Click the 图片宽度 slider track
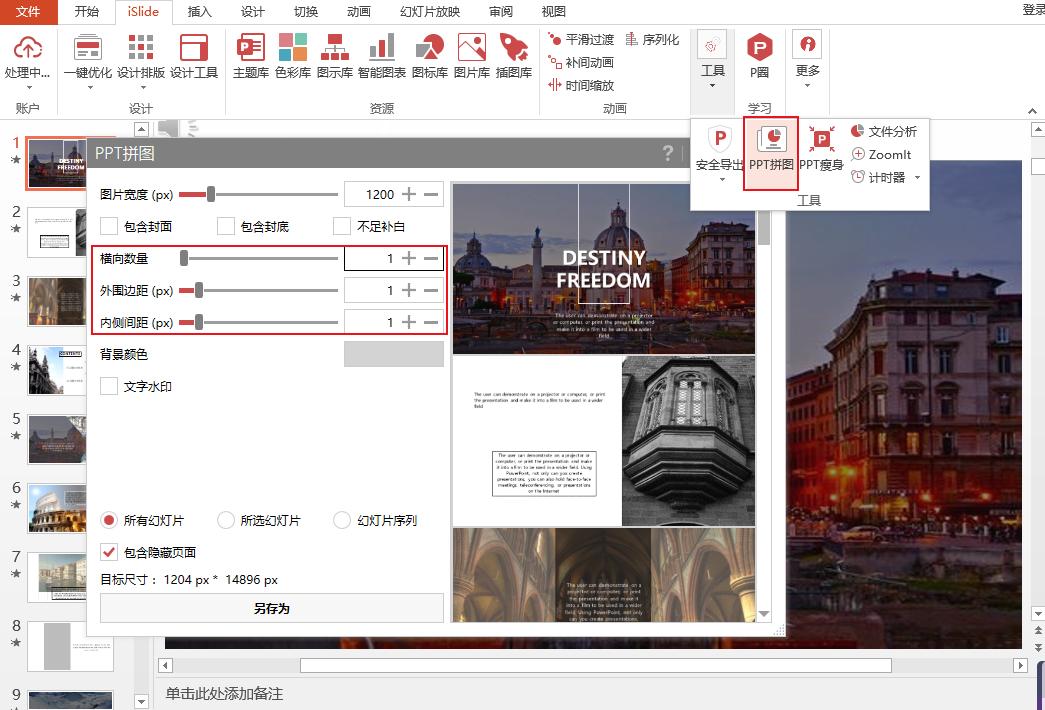This screenshot has height=710, width=1045. (259, 194)
